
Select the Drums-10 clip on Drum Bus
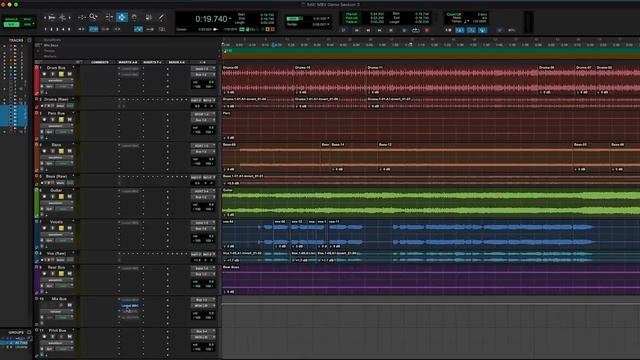coord(330,80)
